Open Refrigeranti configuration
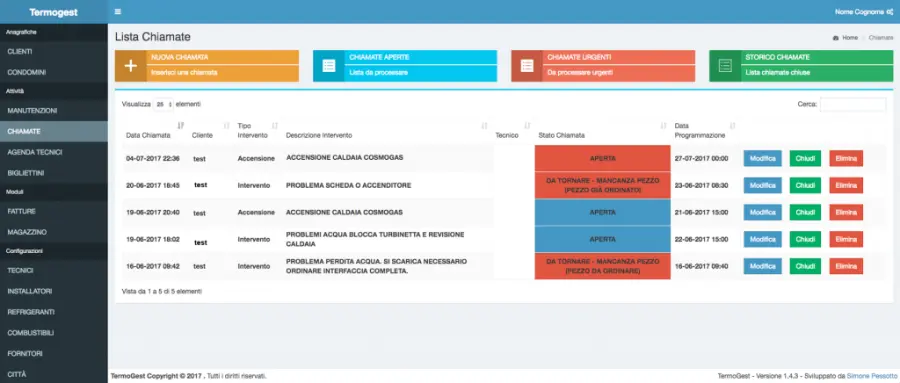 54,312
